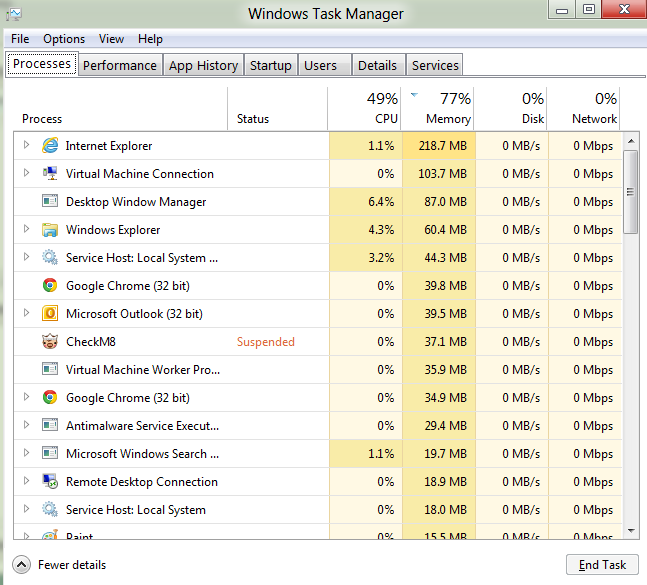Click the End Task button

(x=602, y=564)
